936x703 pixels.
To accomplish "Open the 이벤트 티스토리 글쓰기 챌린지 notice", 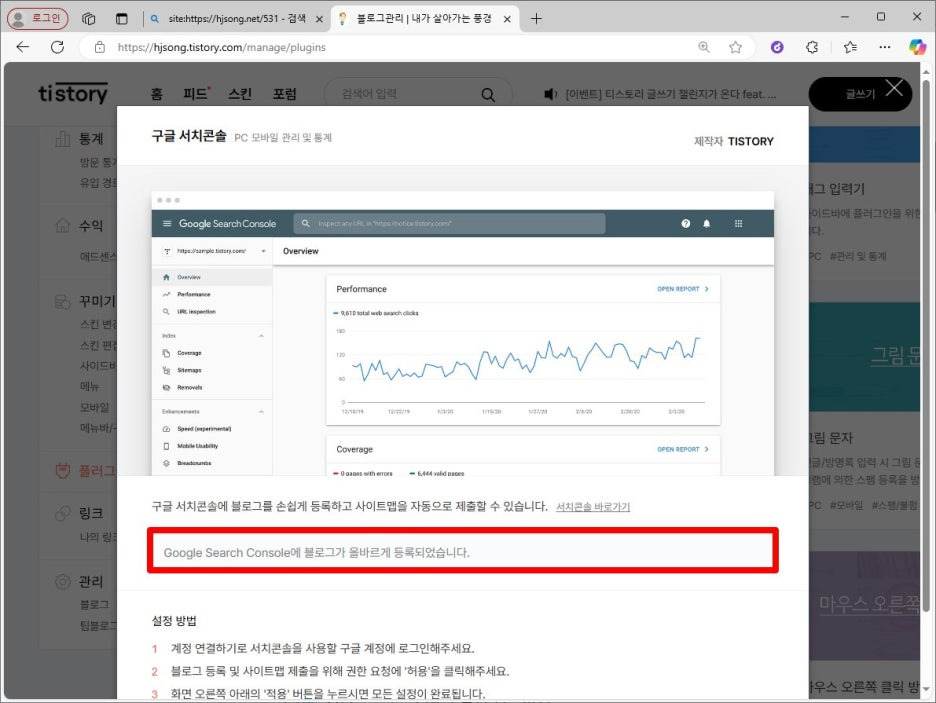I will point(670,94).
